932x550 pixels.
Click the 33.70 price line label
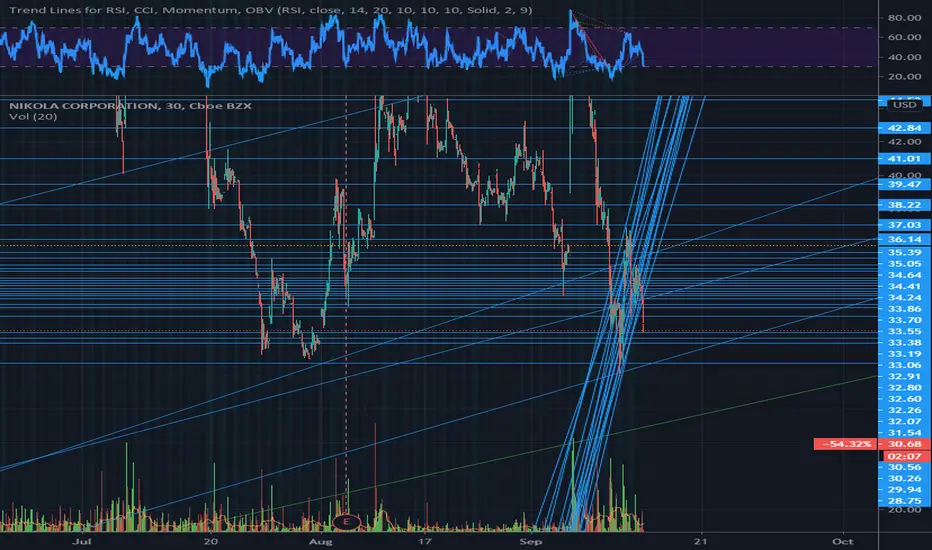904,320
